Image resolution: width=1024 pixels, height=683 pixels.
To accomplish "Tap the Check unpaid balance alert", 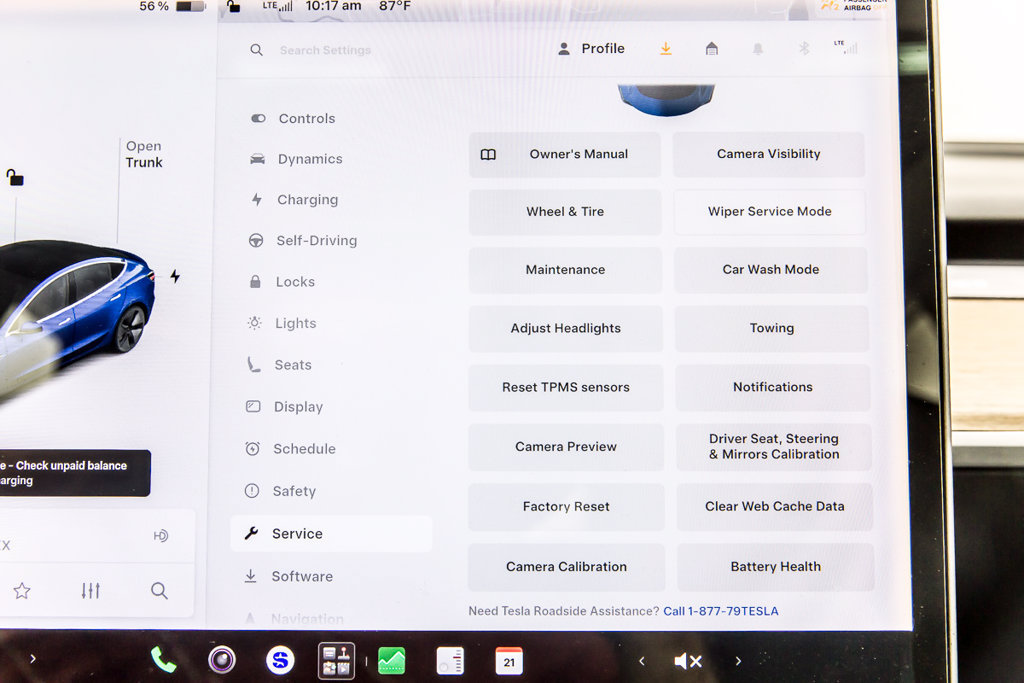I will 75,473.
